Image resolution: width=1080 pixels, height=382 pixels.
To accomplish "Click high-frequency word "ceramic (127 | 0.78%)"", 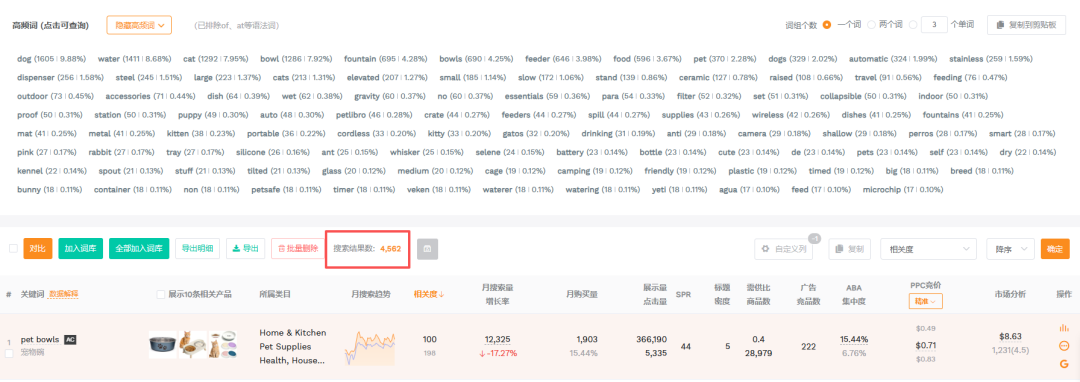I will (718, 77).
